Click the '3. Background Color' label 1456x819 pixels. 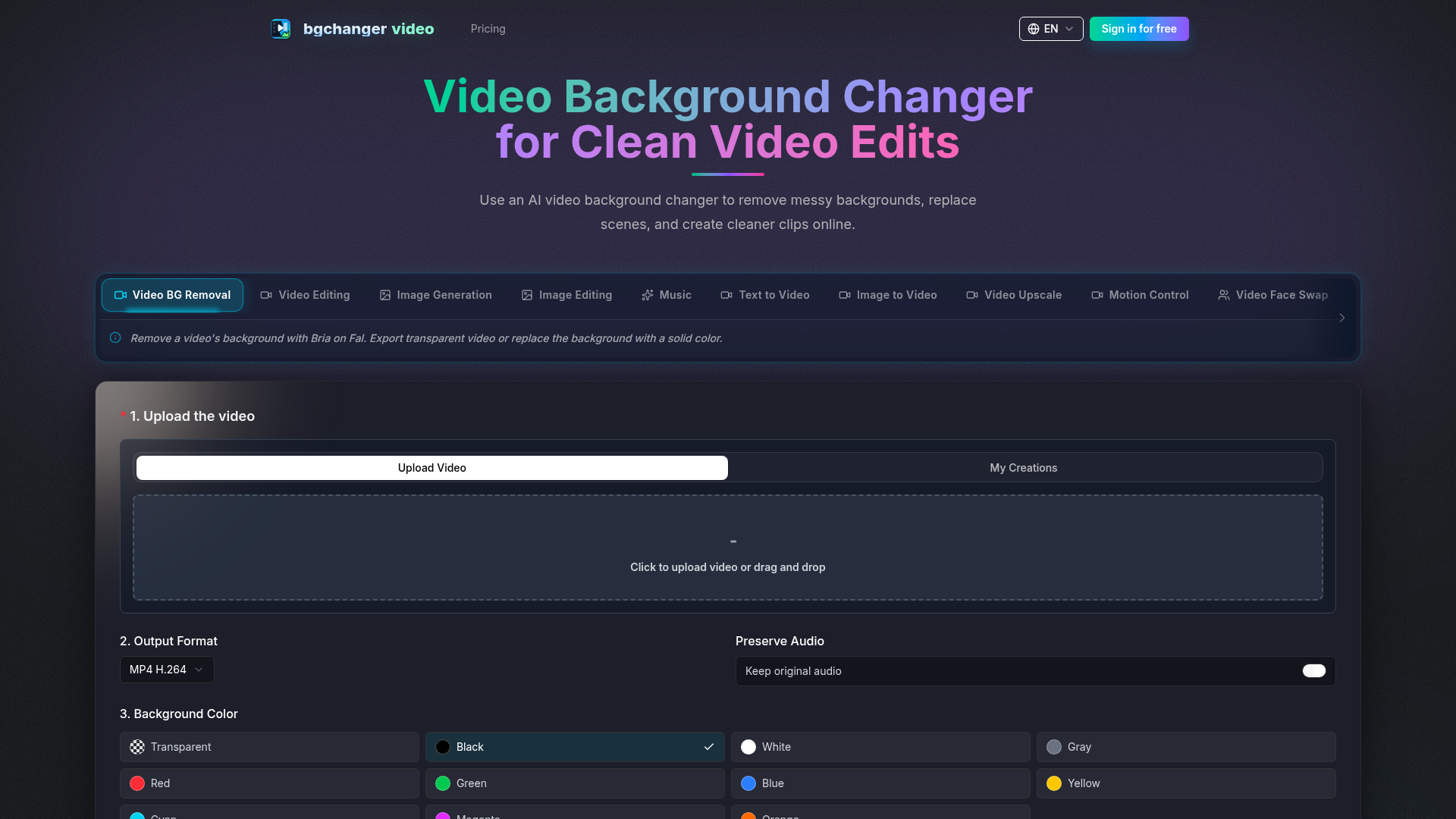click(x=179, y=714)
